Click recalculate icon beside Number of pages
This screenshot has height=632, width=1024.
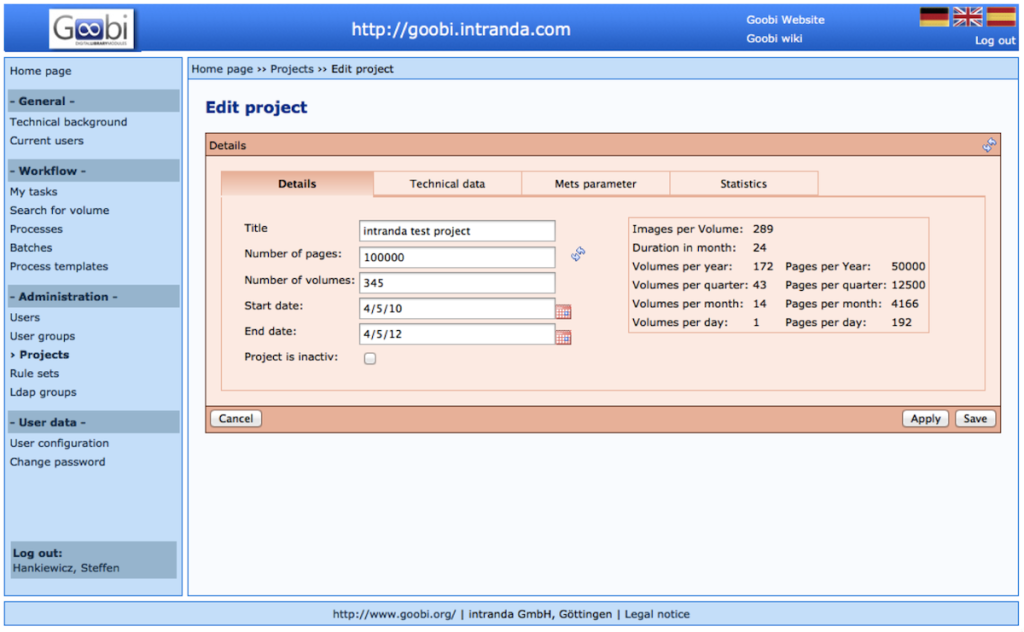578,254
